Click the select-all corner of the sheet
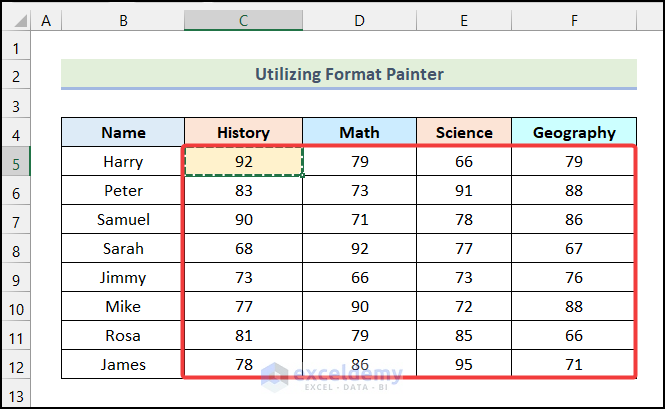This screenshot has width=665, height=409. coord(16,20)
